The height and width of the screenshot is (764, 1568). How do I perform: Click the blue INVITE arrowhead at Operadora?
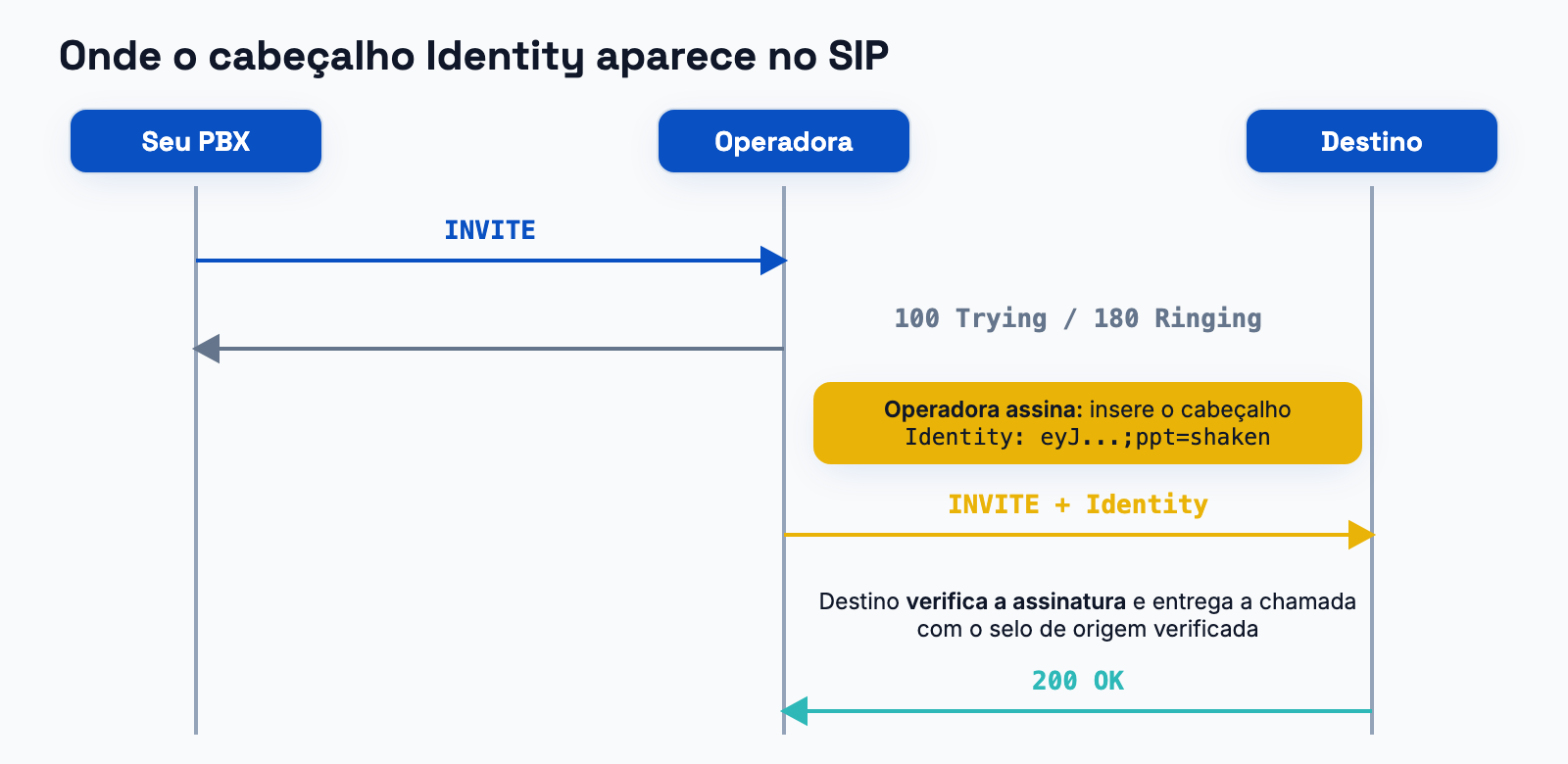(773, 261)
